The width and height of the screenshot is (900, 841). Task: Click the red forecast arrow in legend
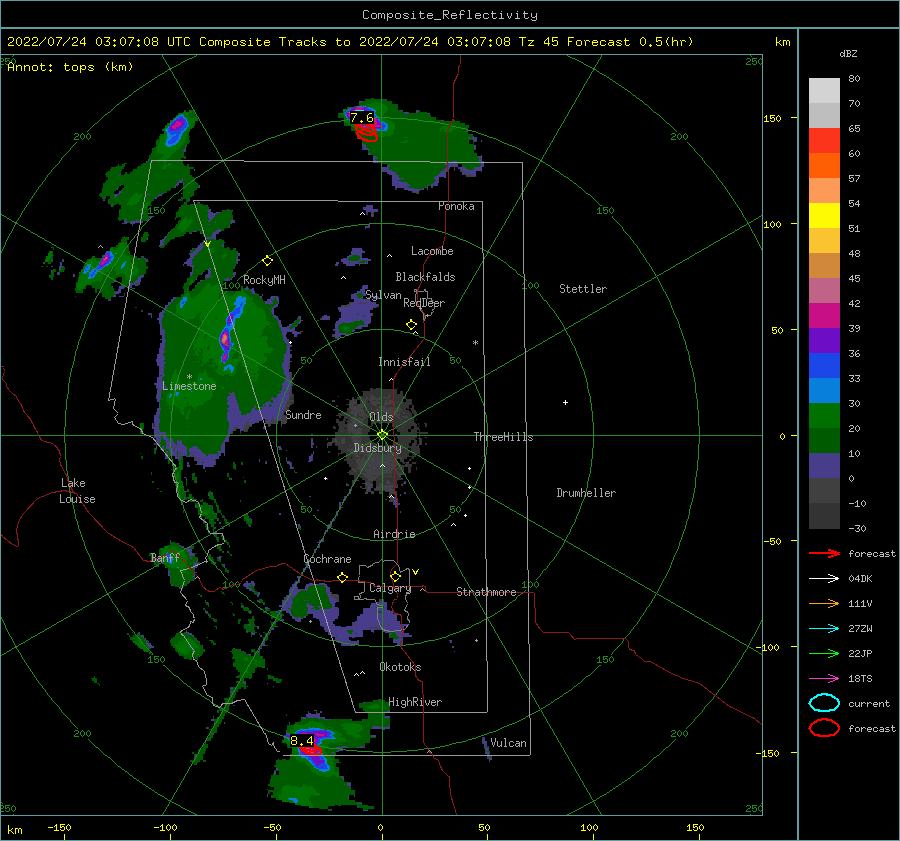[x=824, y=553]
